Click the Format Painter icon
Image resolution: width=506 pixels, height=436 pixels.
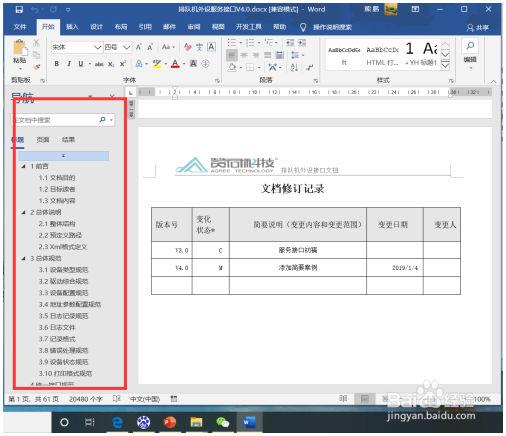click(37, 67)
